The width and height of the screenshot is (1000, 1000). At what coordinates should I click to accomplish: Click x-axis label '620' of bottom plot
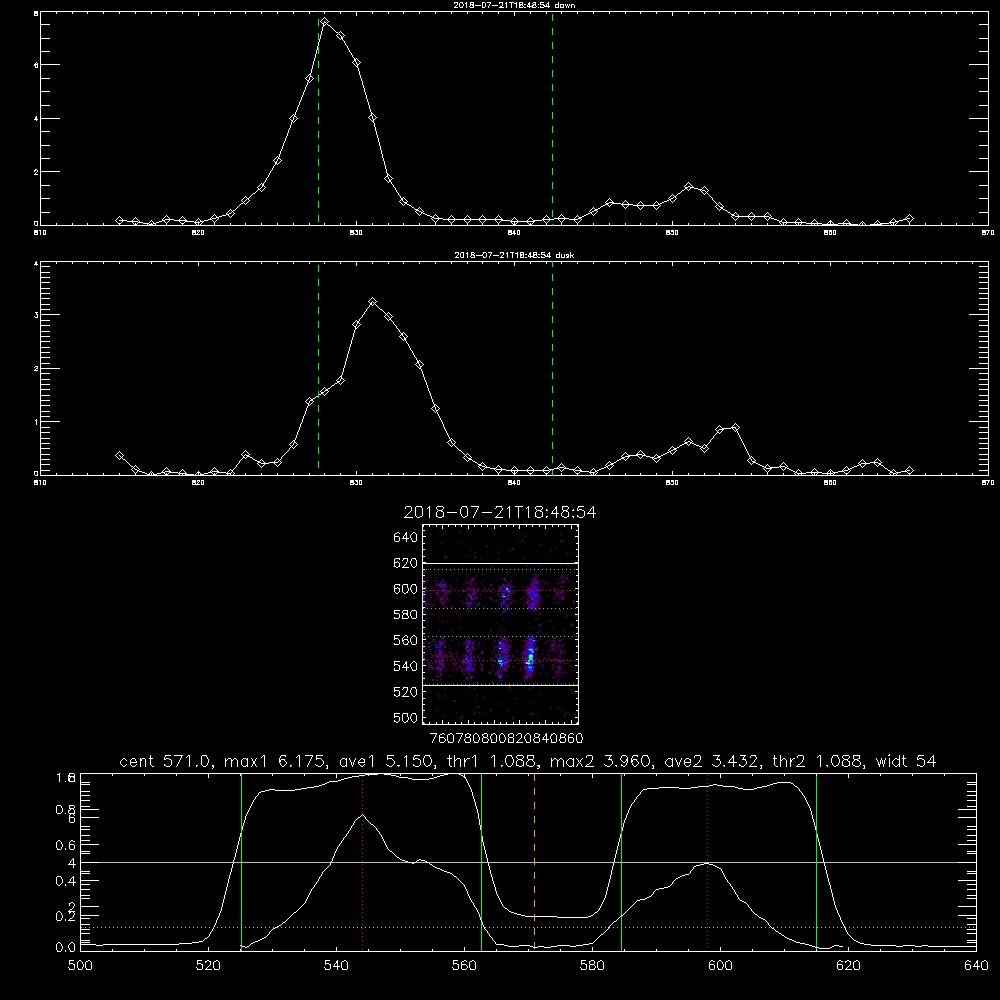pyautogui.click(x=848, y=966)
